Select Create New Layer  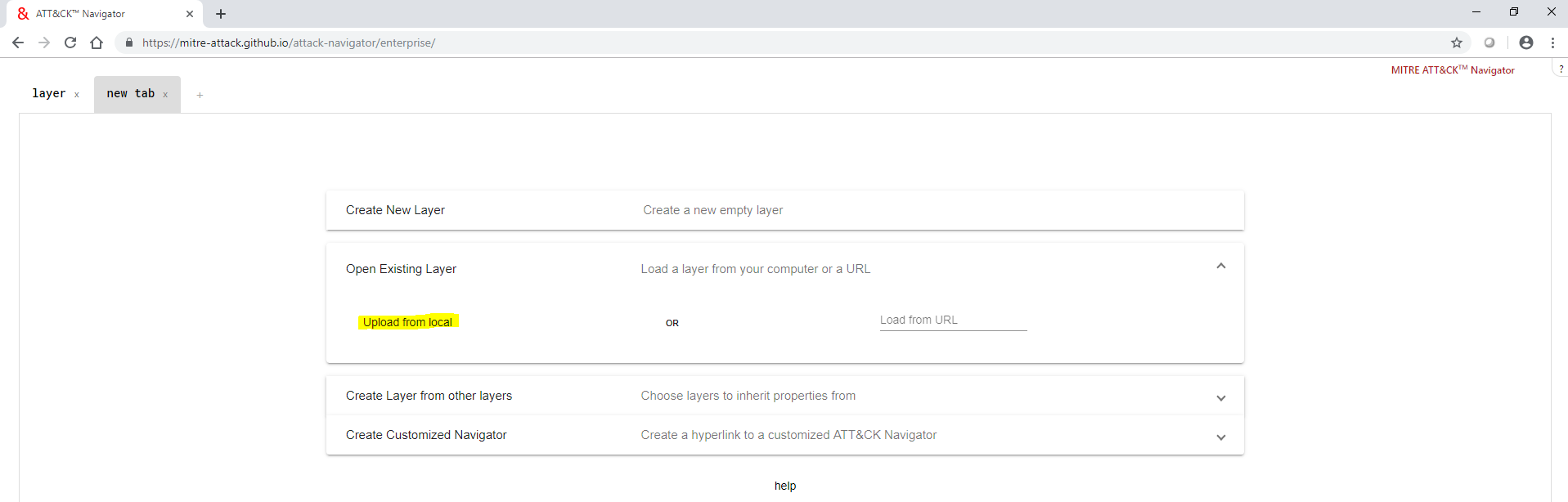tap(395, 210)
